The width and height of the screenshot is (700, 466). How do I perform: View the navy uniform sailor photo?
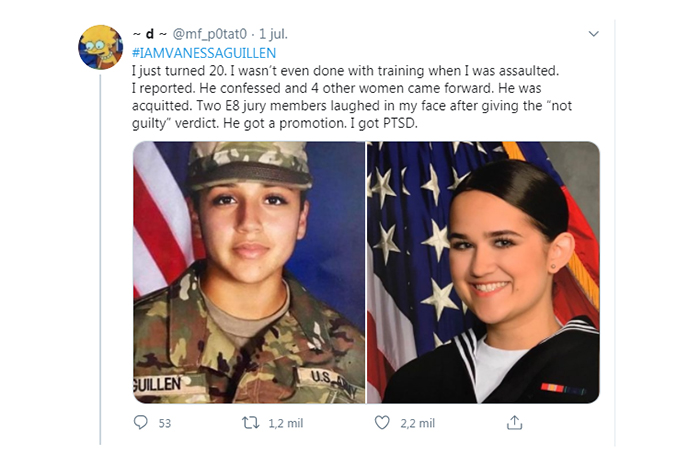tap(483, 272)
